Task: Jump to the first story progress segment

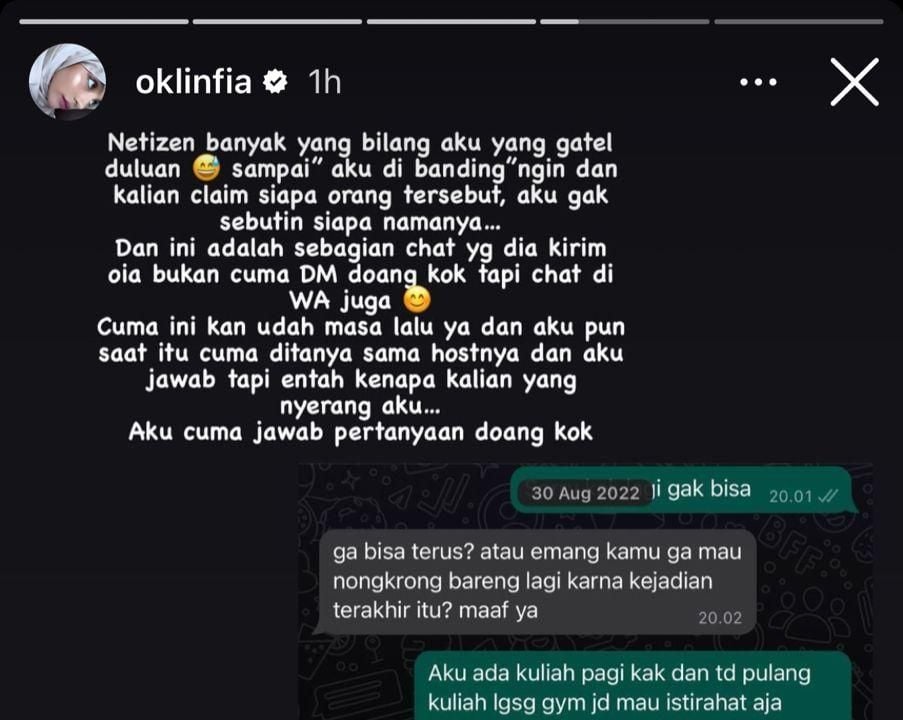Action: click(104, 22)
